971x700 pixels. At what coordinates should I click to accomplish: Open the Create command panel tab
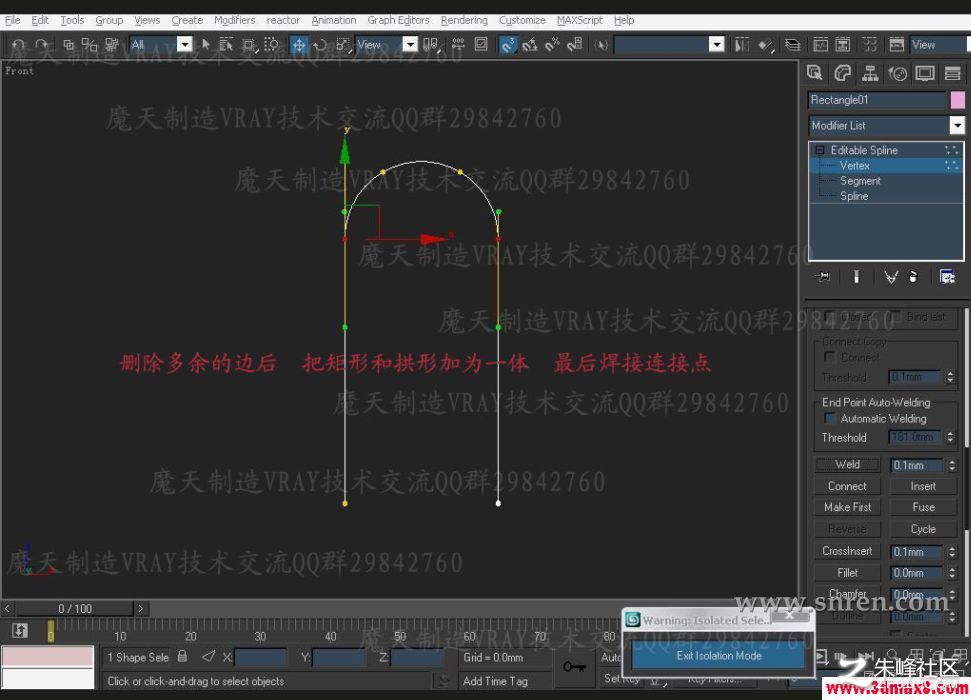(814, 74)
